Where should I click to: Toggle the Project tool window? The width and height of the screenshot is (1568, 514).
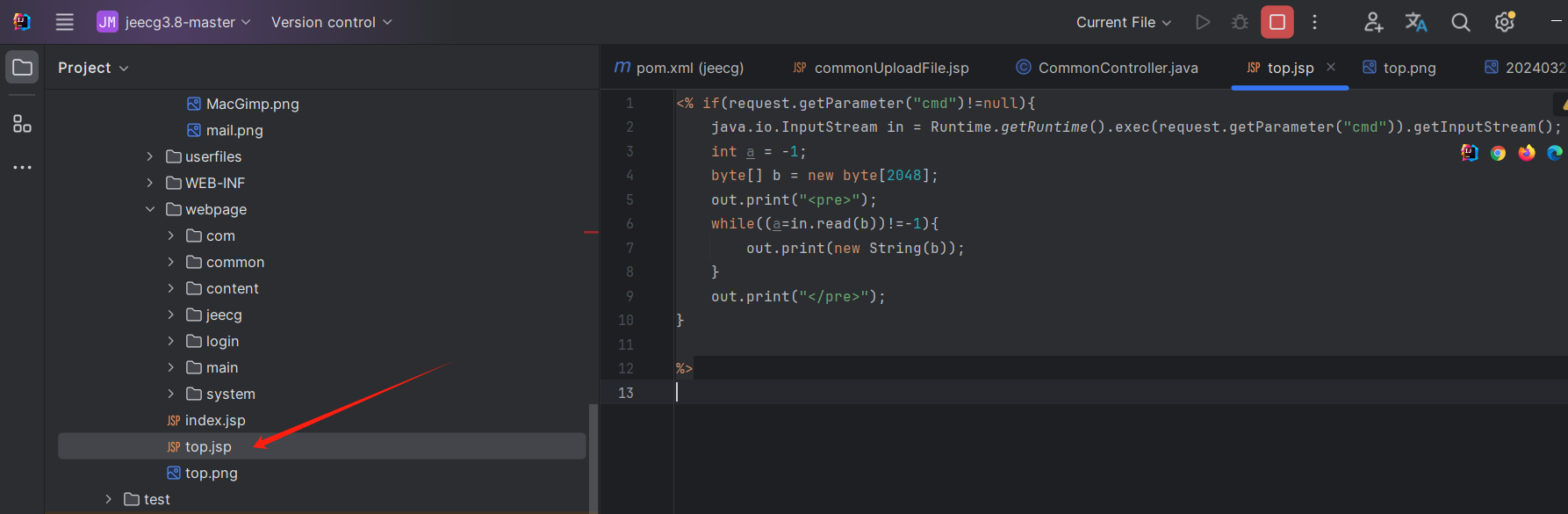point(22,68)
